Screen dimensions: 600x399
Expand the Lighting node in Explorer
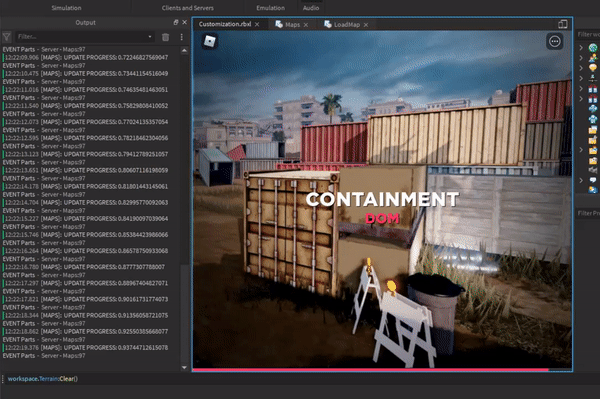pos(581,68)
